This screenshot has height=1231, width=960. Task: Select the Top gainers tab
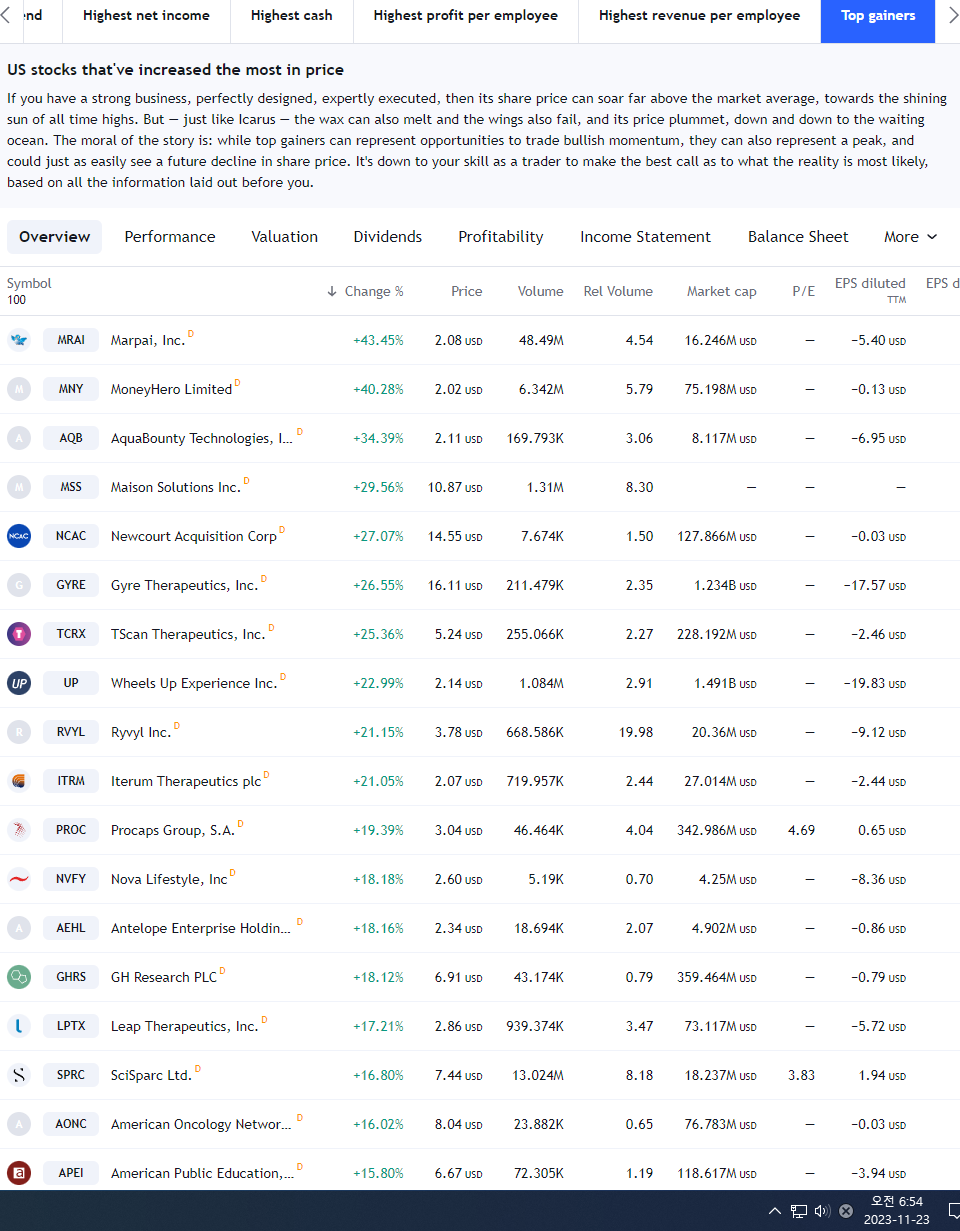coord(878,16)
